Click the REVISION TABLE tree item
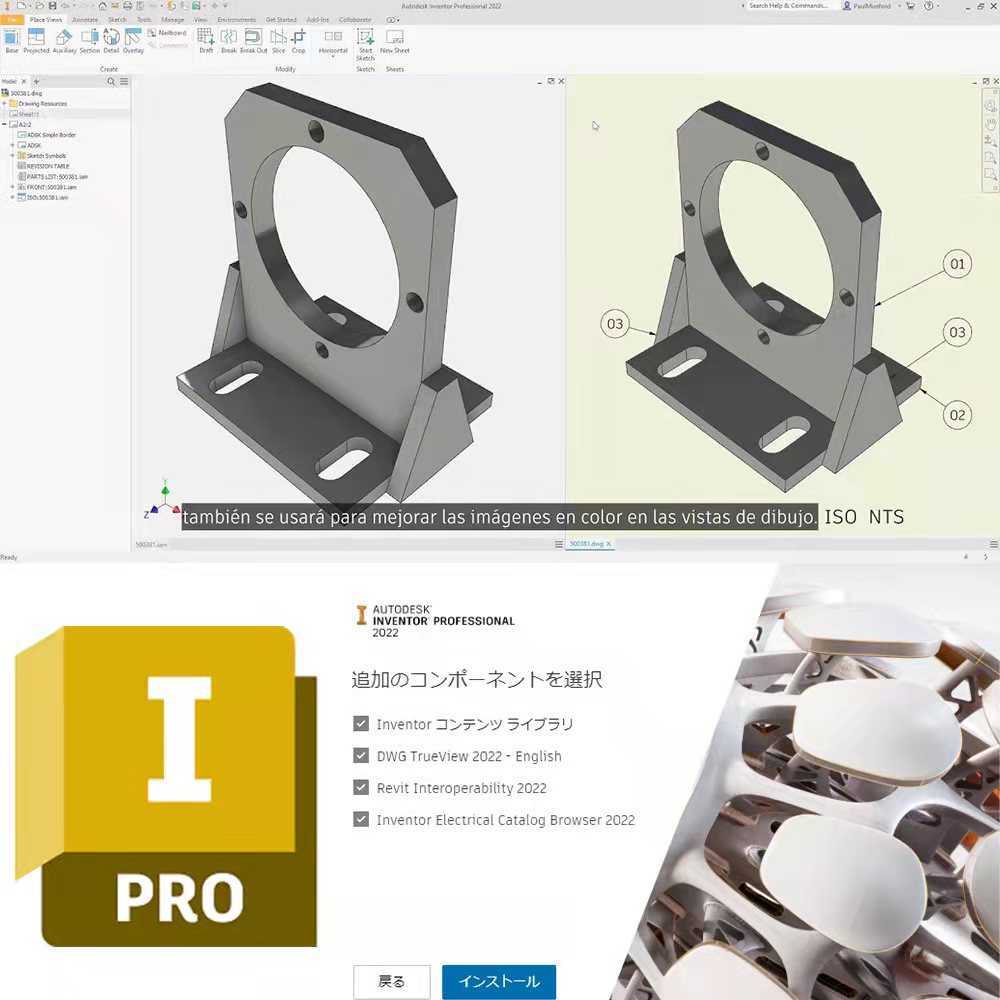This screenshot has width=1000, height=1000. [x=50, y=166]
